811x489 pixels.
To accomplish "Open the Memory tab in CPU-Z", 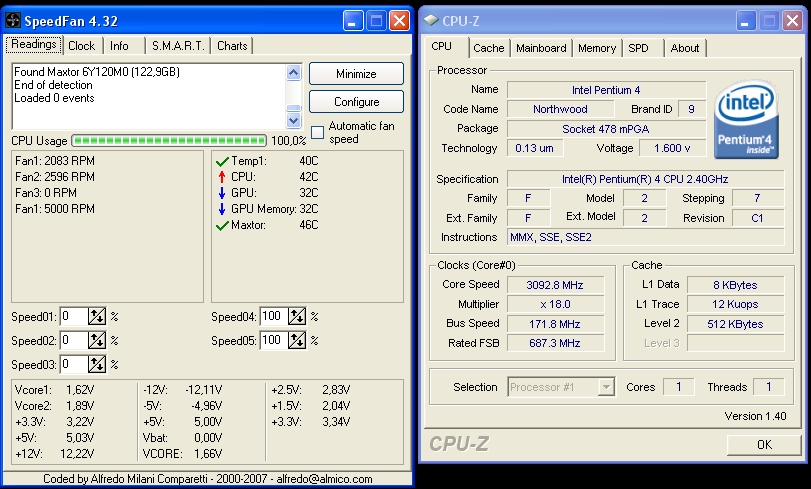I will coord(597,48).
